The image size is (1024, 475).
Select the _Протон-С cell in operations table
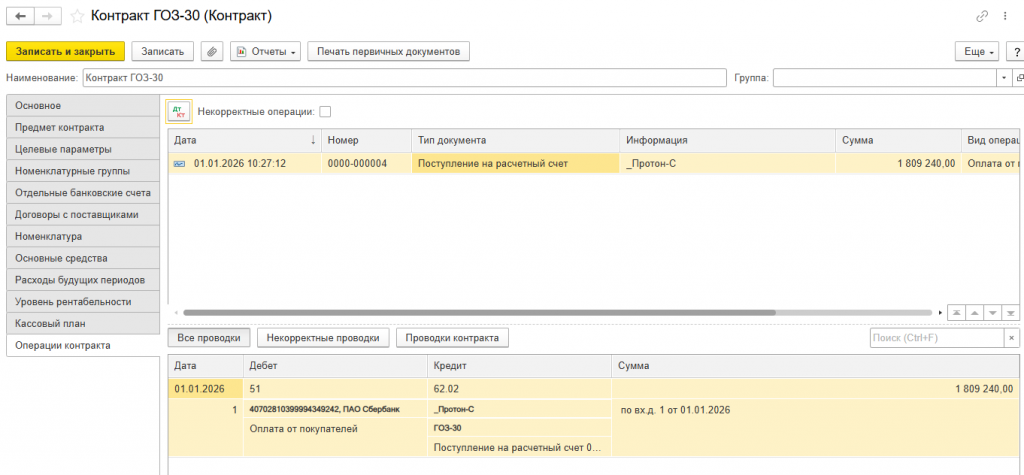tap(728, 163)
